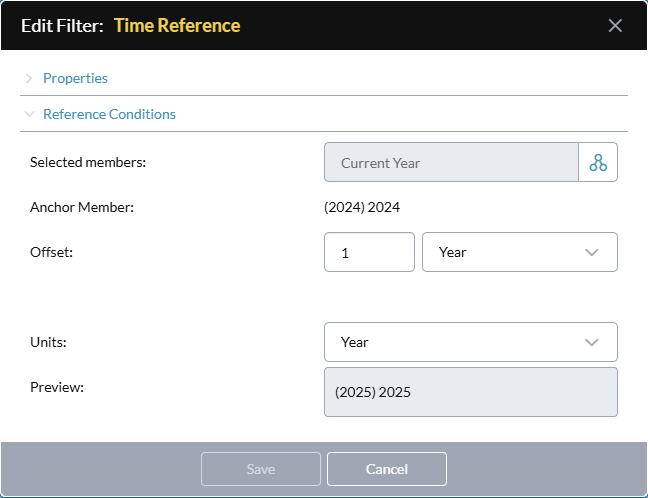This screenshot has height=498, width=648.
Task: Click the Preview box showing 2025
Action: pyautogui.click(x=471, y=392)
